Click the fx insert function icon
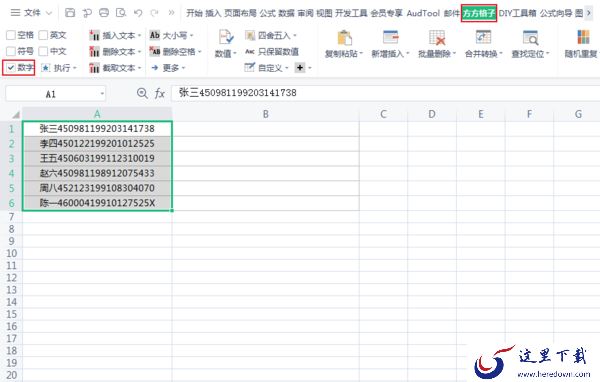600x382 pixels. (160, 93)
